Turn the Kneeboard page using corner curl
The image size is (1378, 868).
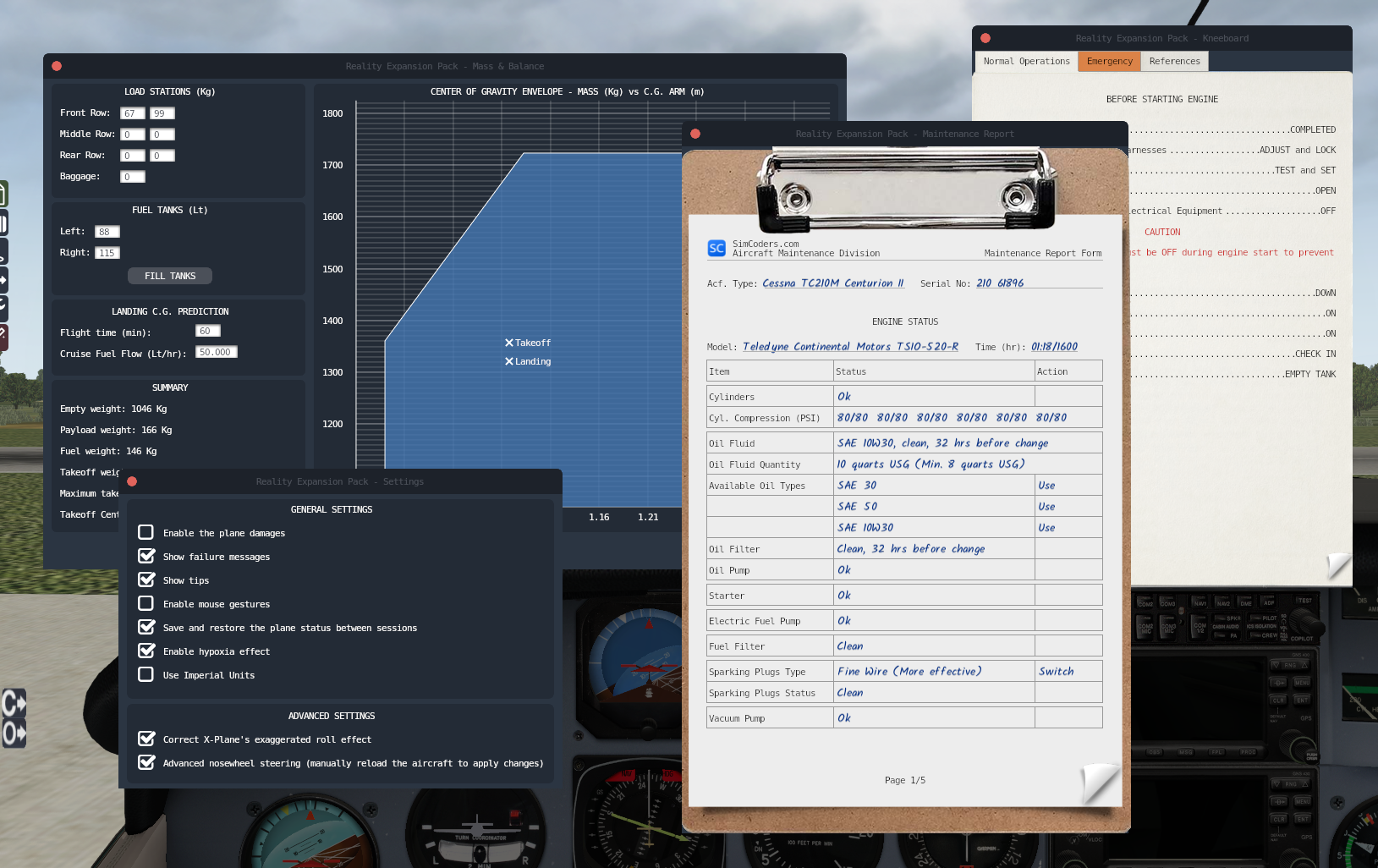[x=1338, y=565]
